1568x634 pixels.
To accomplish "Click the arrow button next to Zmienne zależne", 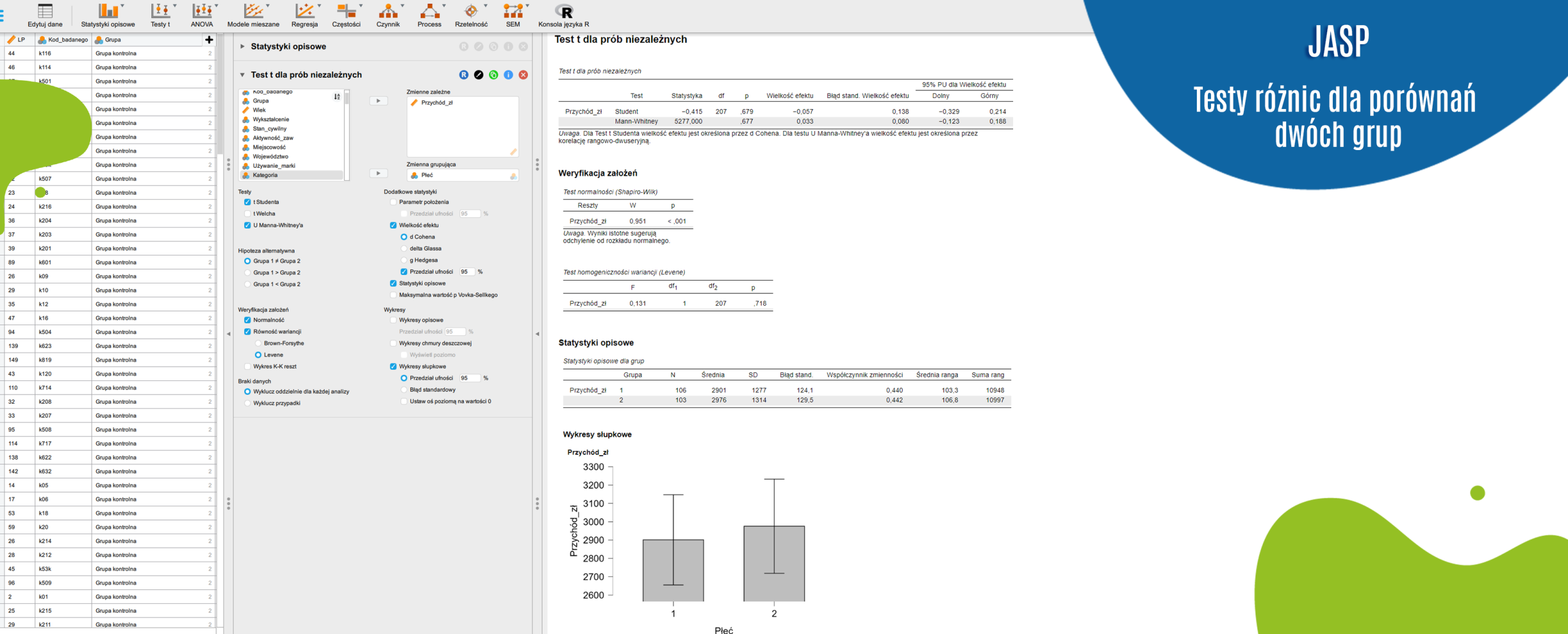I will coord(379,101).
